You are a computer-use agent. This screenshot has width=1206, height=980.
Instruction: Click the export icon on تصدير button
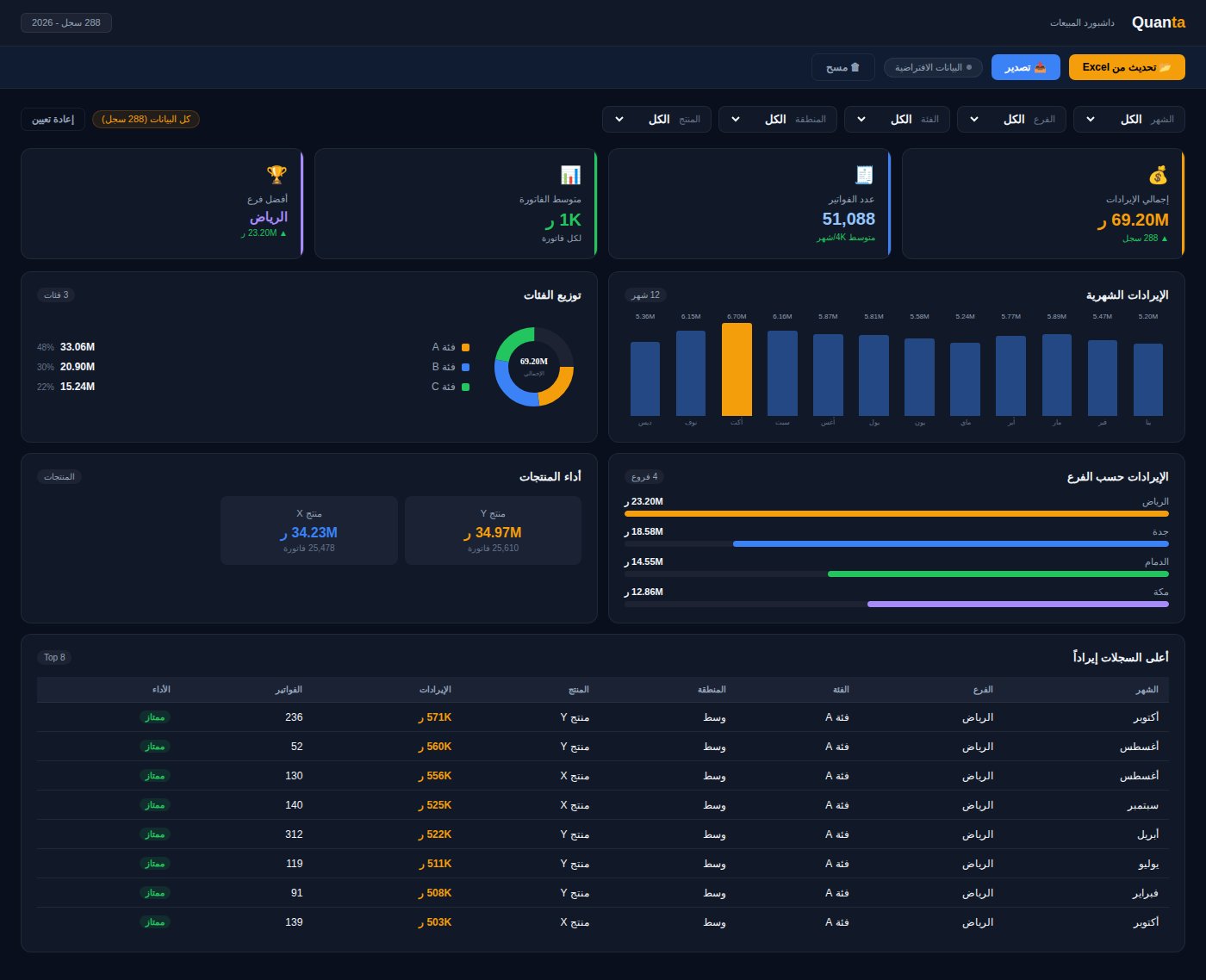pyautogui.click(x=1040, y=67)
